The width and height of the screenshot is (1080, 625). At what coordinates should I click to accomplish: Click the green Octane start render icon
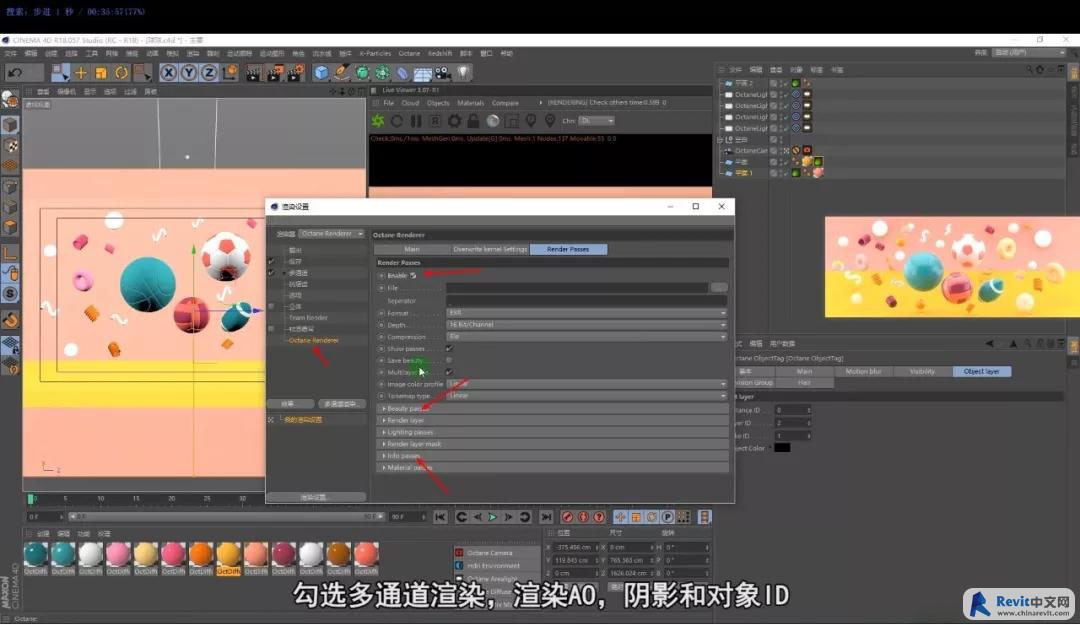(377, 121)
